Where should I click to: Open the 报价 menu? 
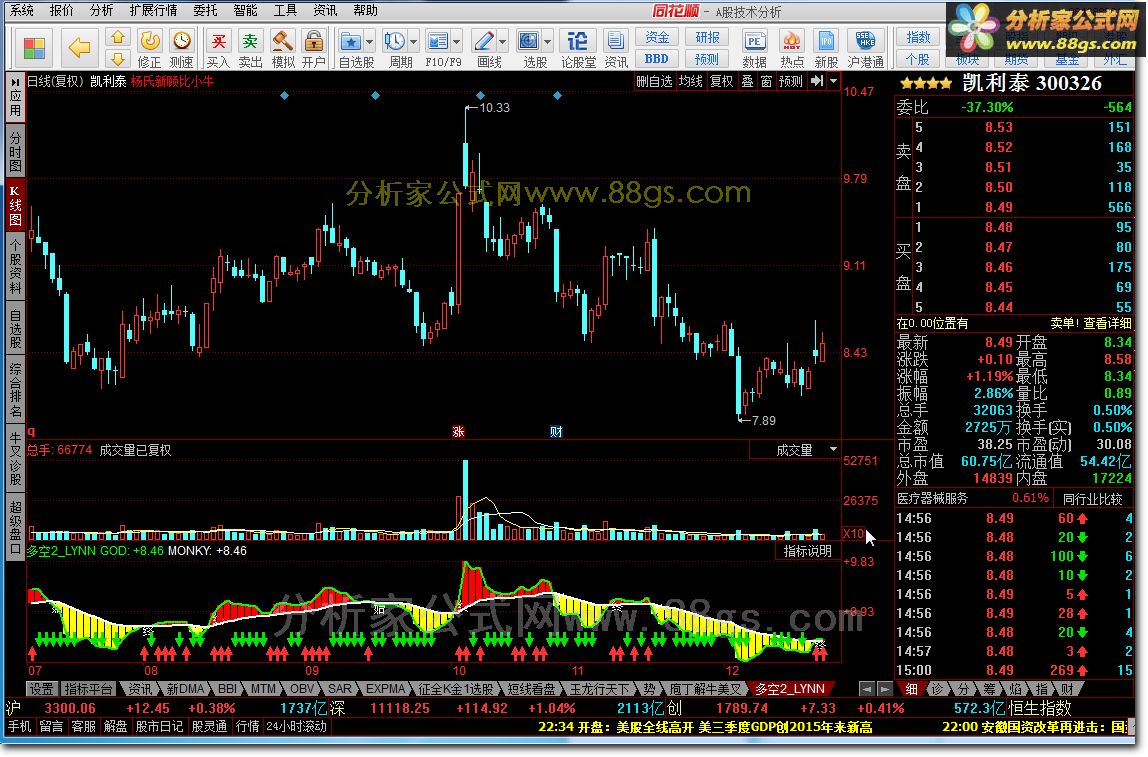tap(62, 10)
